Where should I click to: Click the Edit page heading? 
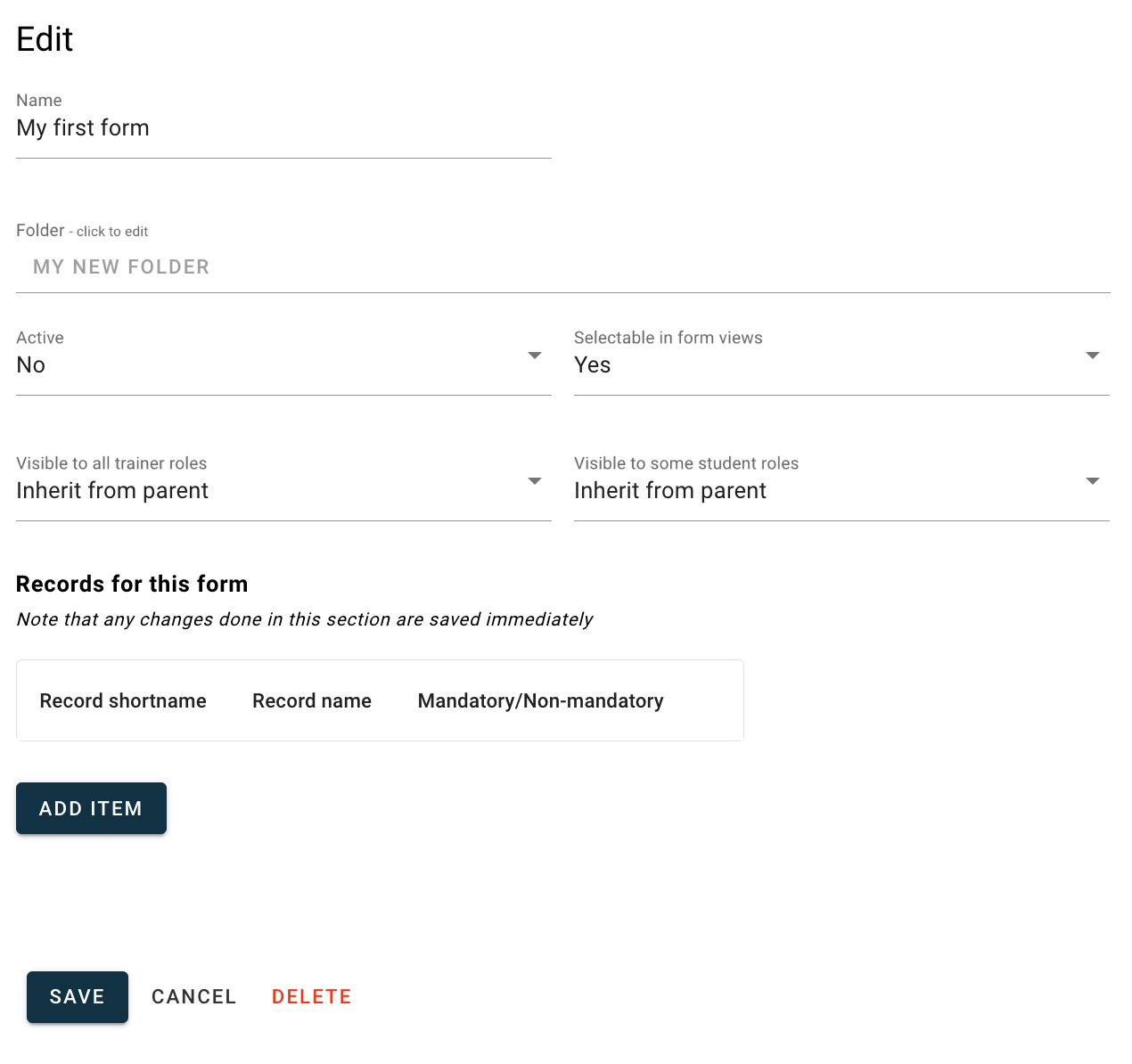coord(45,40)
